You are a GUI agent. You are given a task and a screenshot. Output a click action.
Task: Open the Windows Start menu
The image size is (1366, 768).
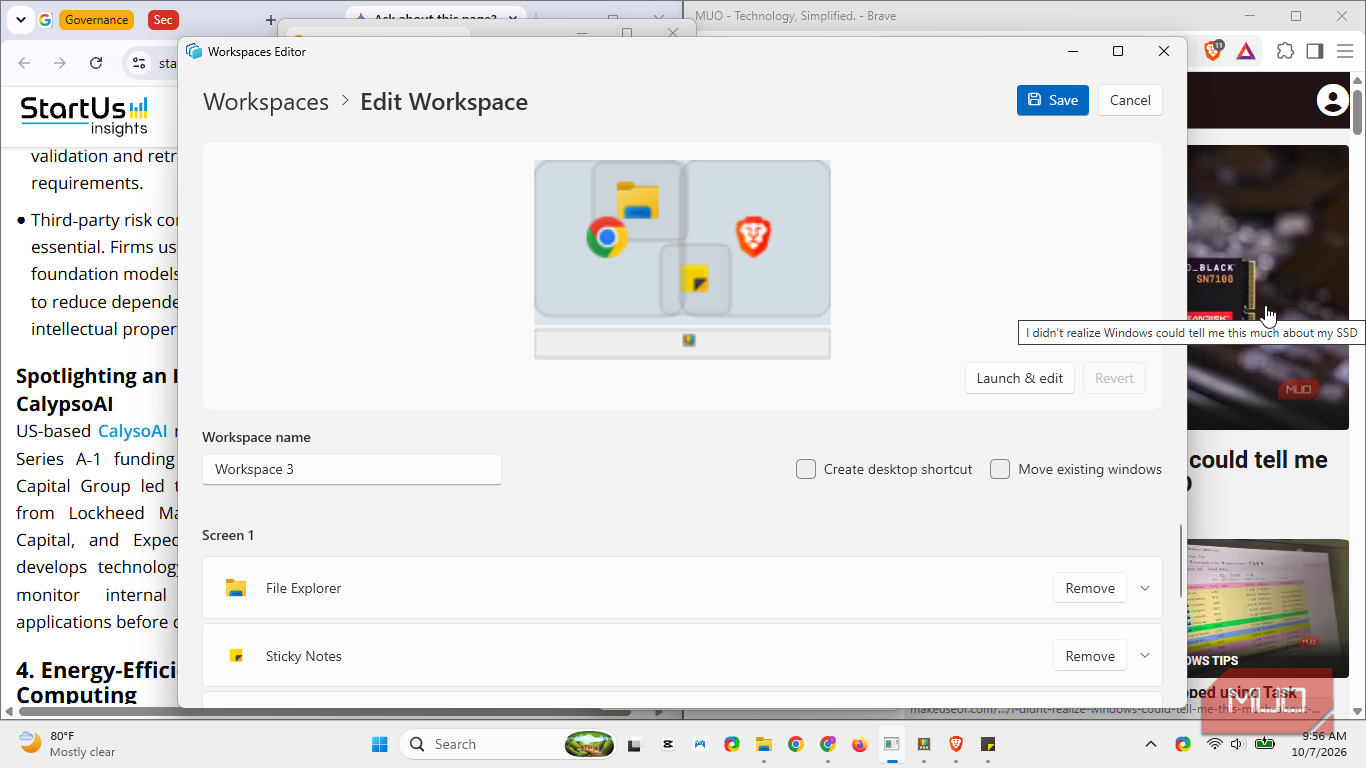(x=380, y=744)
